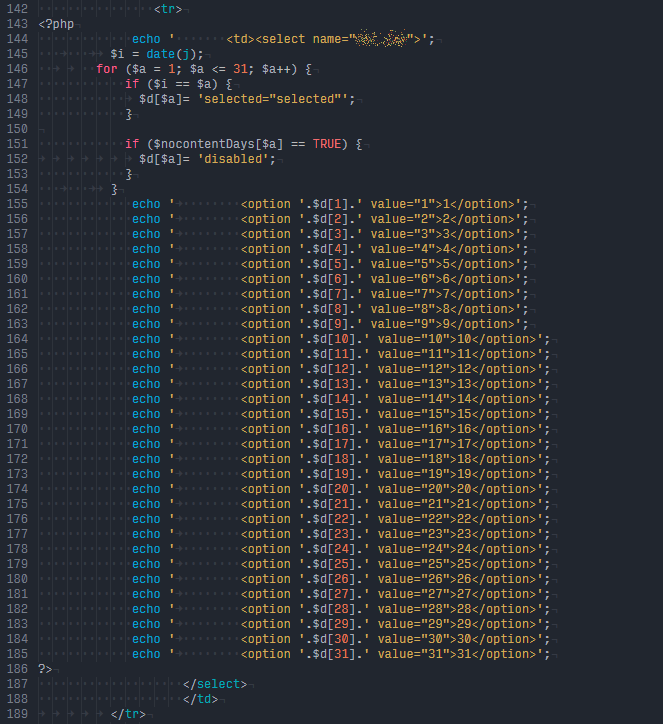
Task: Click $d[25] on line 179
Action: click(x=334, y=564)
